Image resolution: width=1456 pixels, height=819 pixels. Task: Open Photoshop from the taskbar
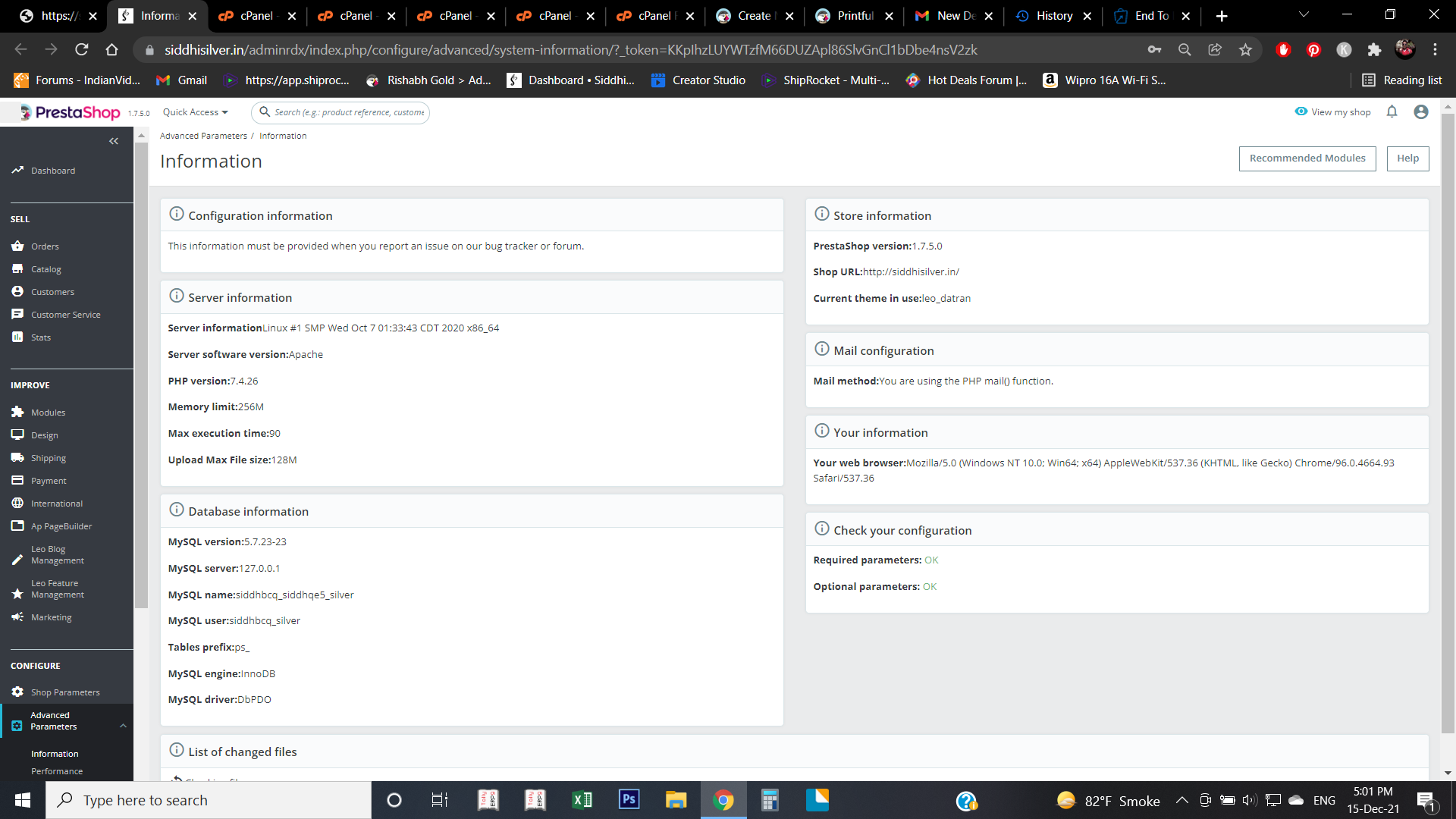(x=629, y=800)
